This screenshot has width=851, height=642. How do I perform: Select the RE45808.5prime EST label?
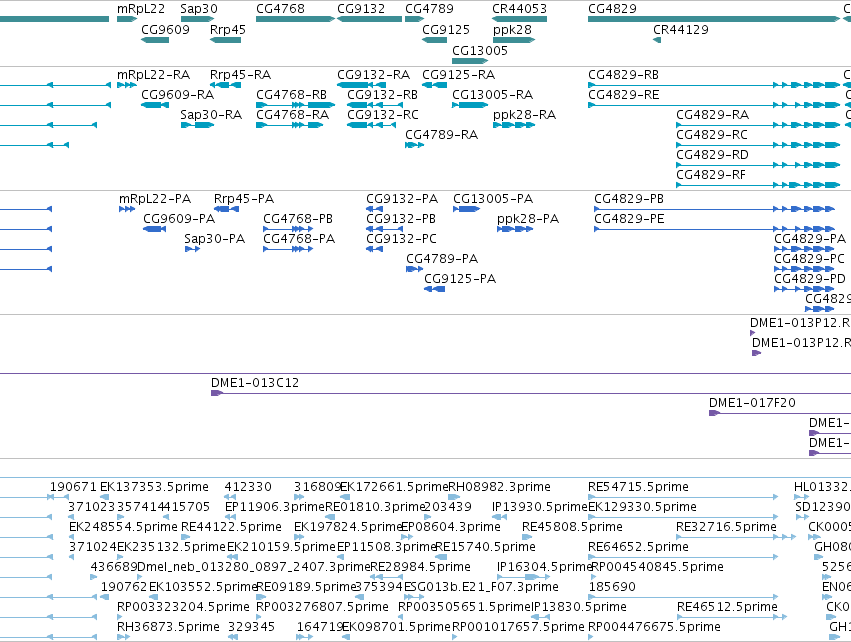coord(572,527)
